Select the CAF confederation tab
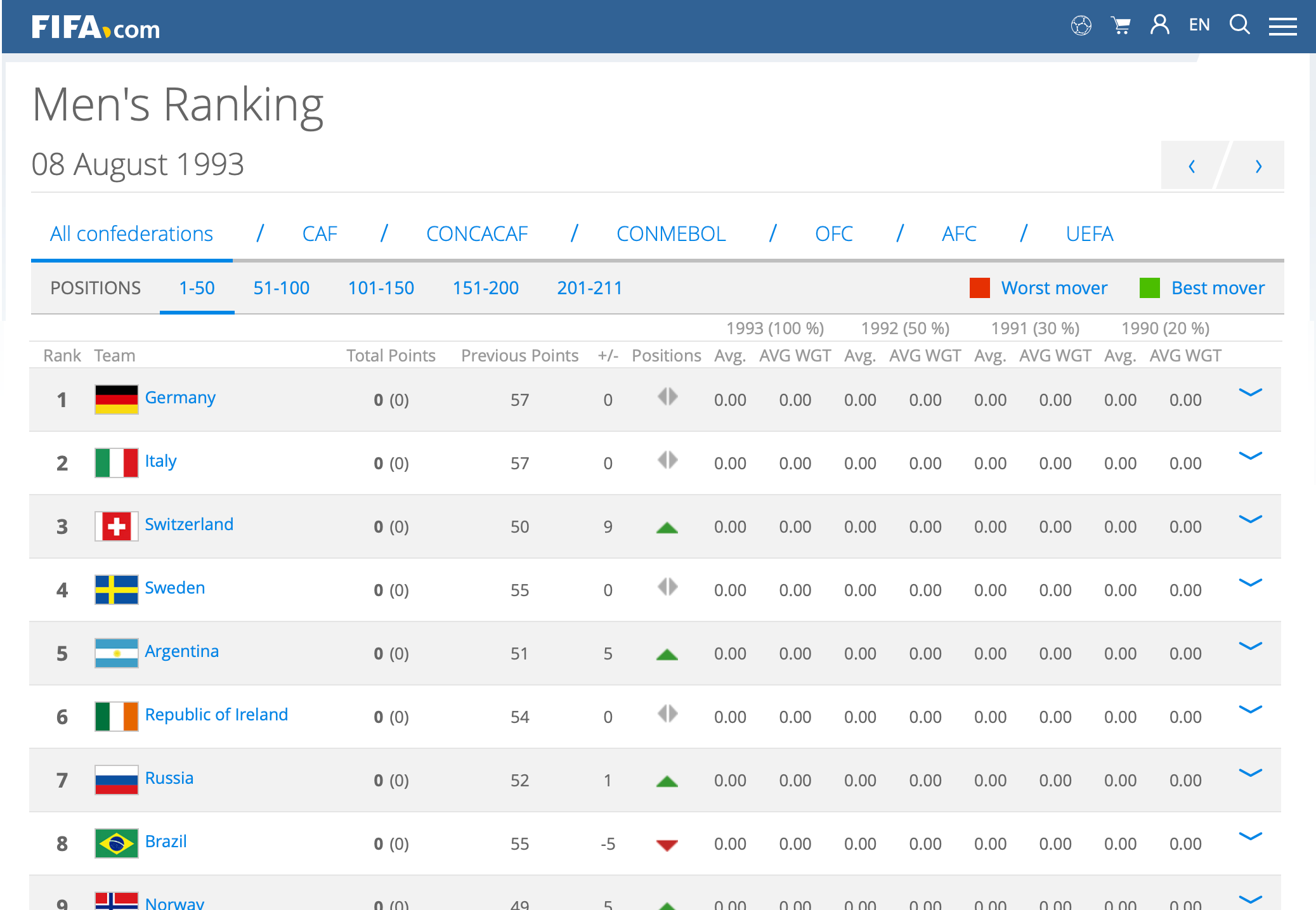Image resolution: width=1316 pixels, height=910 pixels. coord(320,234)
